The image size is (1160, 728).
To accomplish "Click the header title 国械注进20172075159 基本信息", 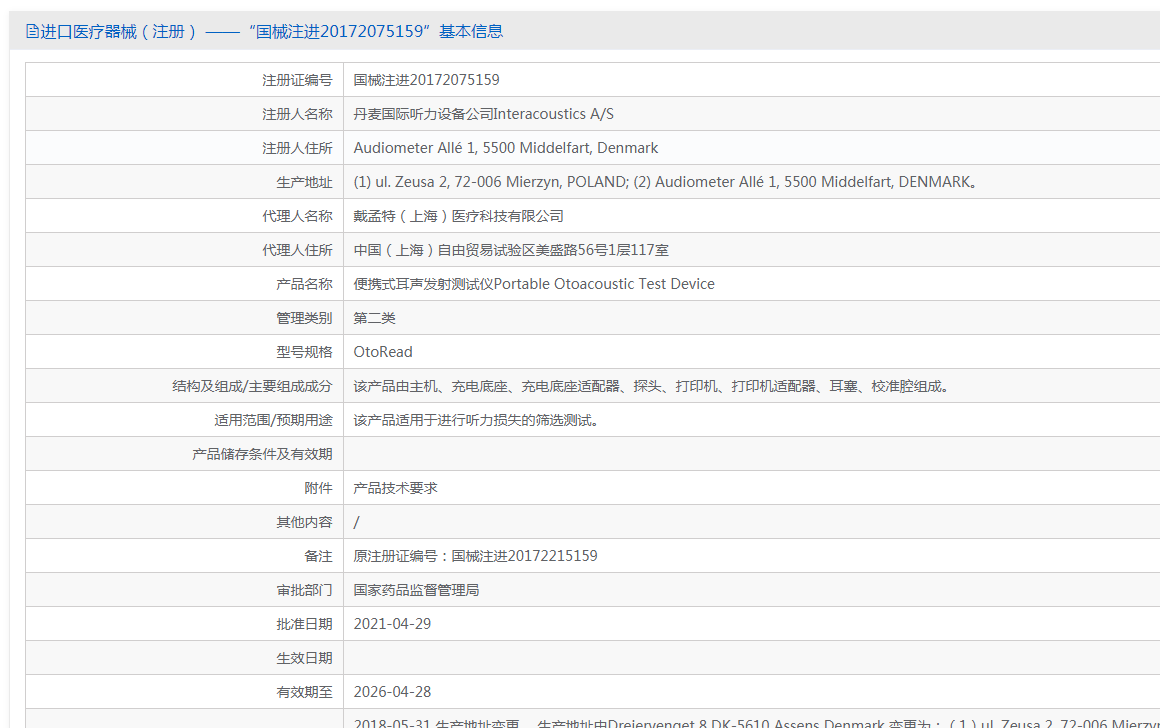I will pos(376,31).
